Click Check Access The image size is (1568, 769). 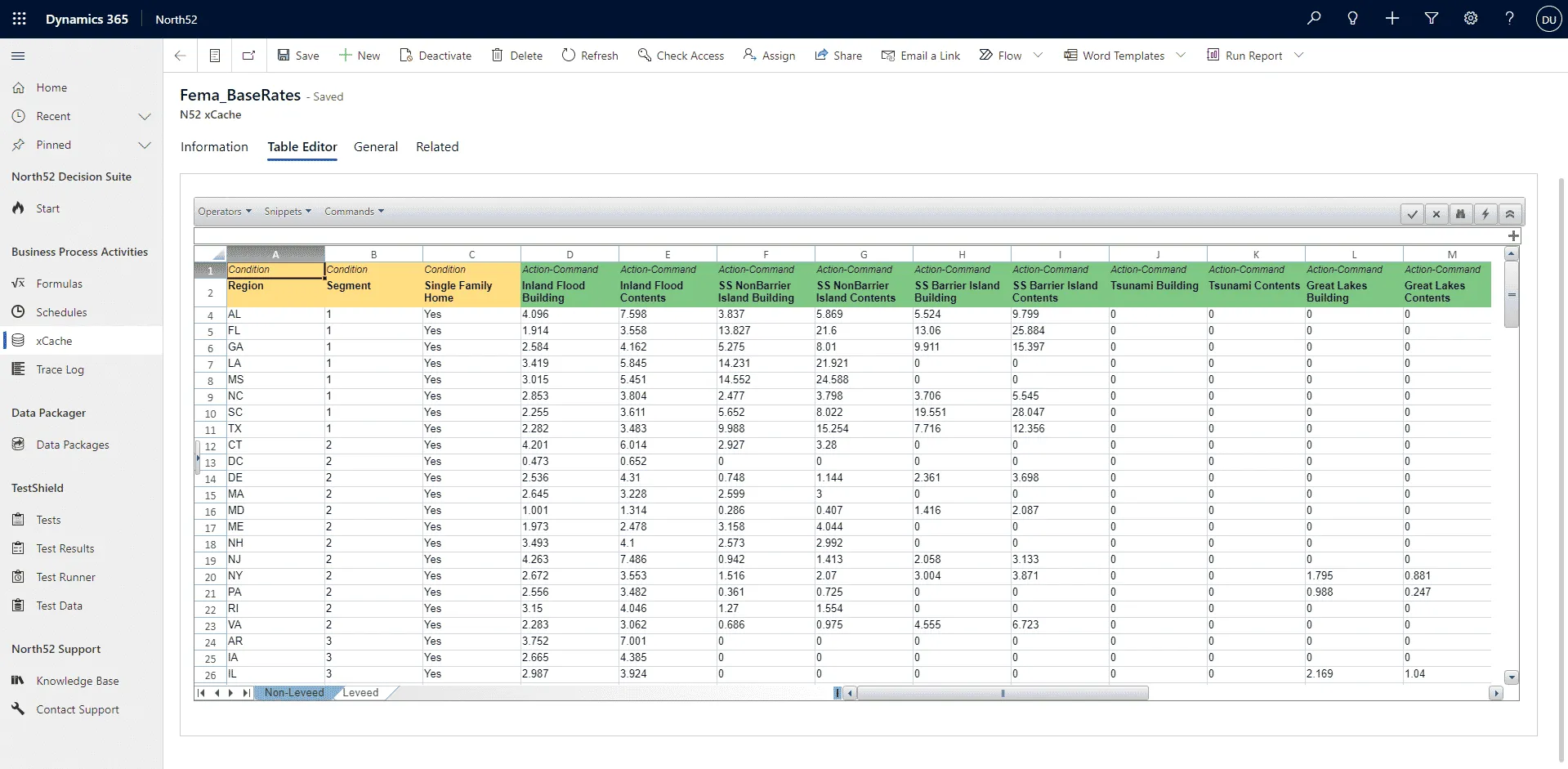point(681,56)
